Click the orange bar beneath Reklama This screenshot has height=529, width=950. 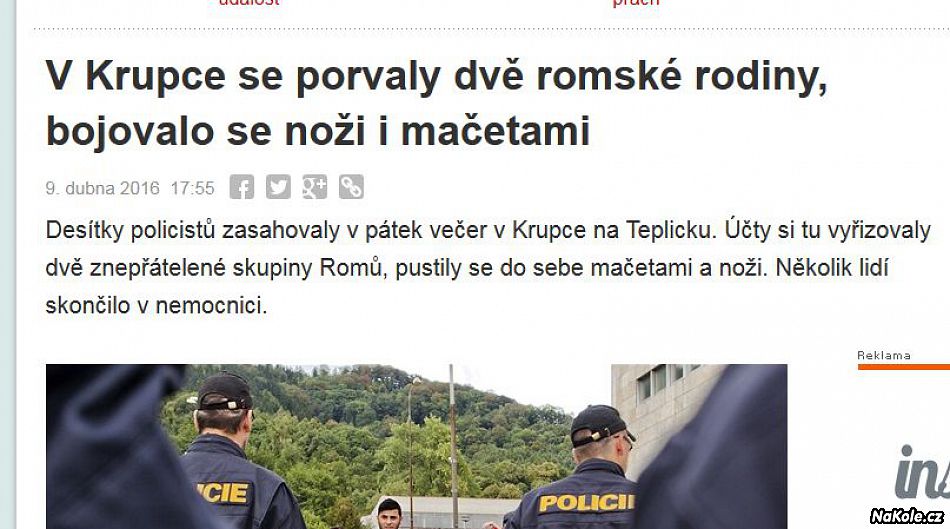(903, 367)
